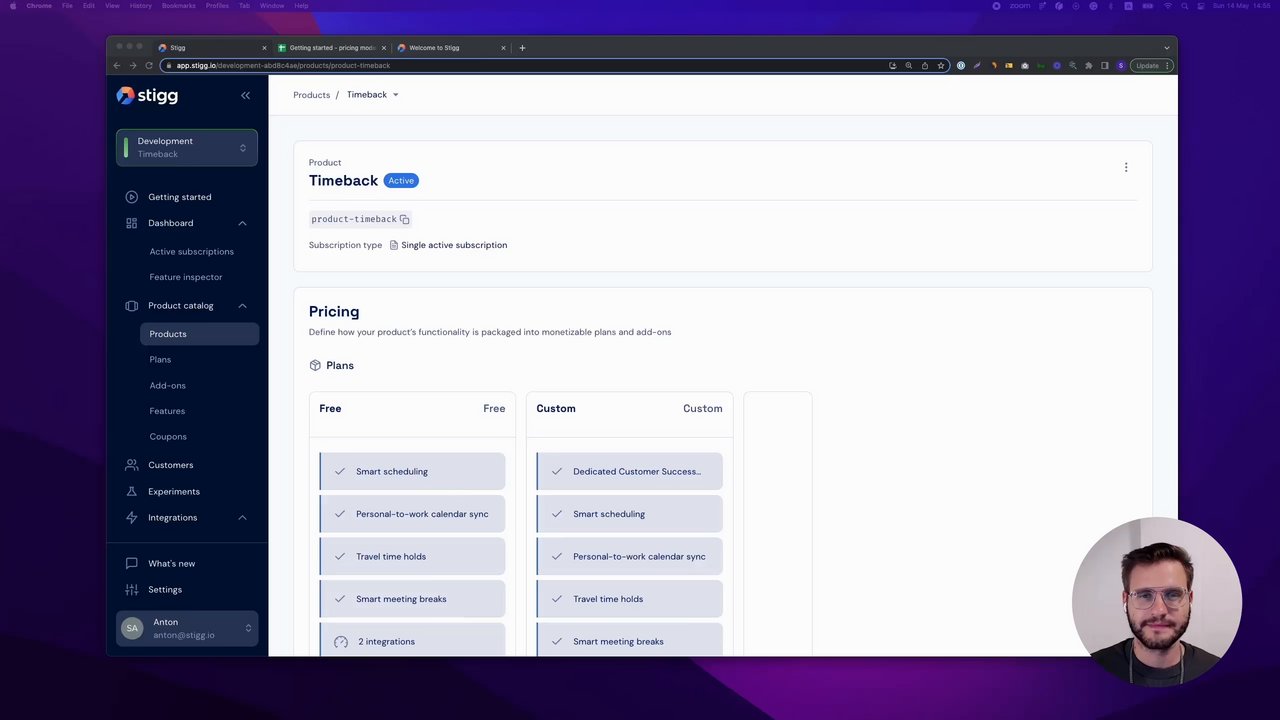This screenshot has height=720, width=1280.
Task: Open the Development environment switcher
Action: 186,147
